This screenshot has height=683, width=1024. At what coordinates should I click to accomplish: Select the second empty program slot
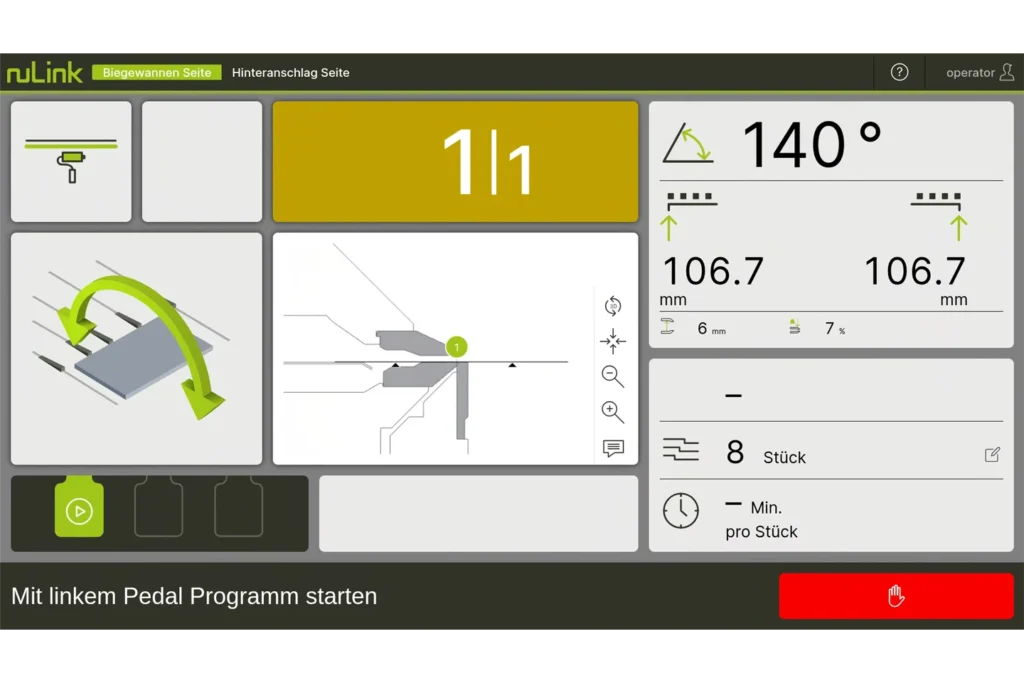(159, 507)
